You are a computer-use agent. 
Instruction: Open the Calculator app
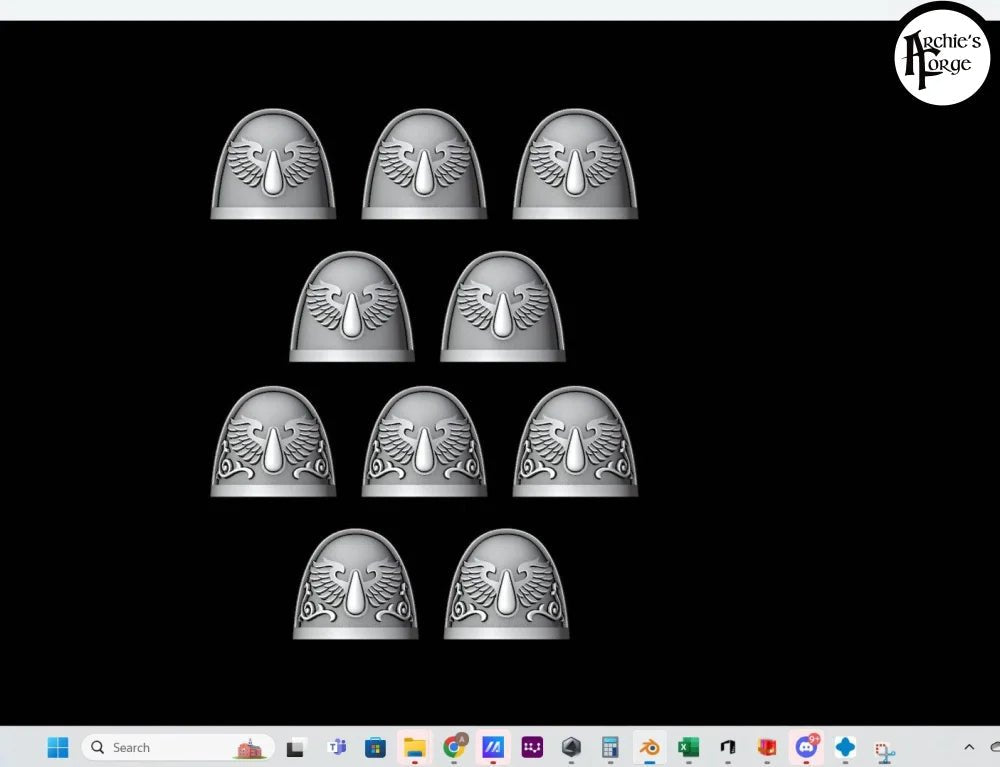click(610, 747)
